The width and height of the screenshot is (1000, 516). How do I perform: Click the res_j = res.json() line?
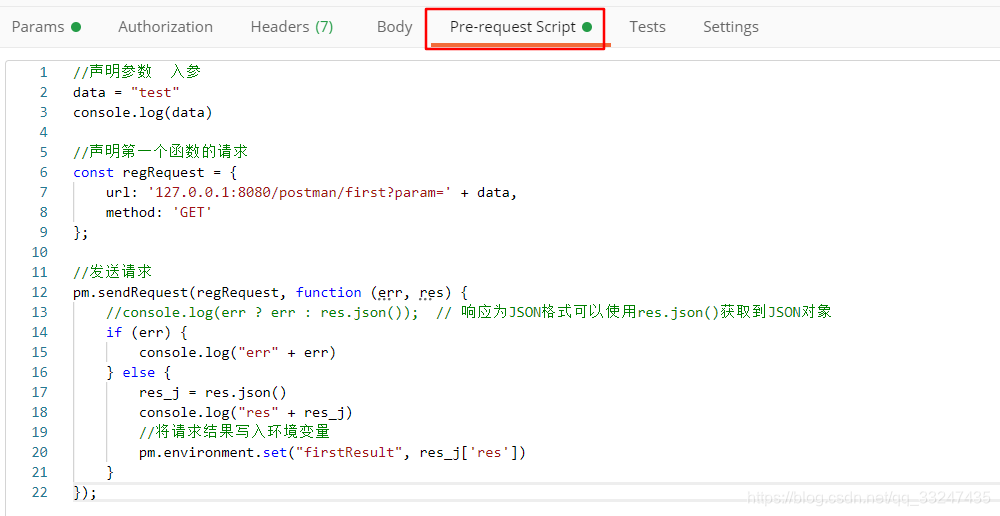point(213,392)
